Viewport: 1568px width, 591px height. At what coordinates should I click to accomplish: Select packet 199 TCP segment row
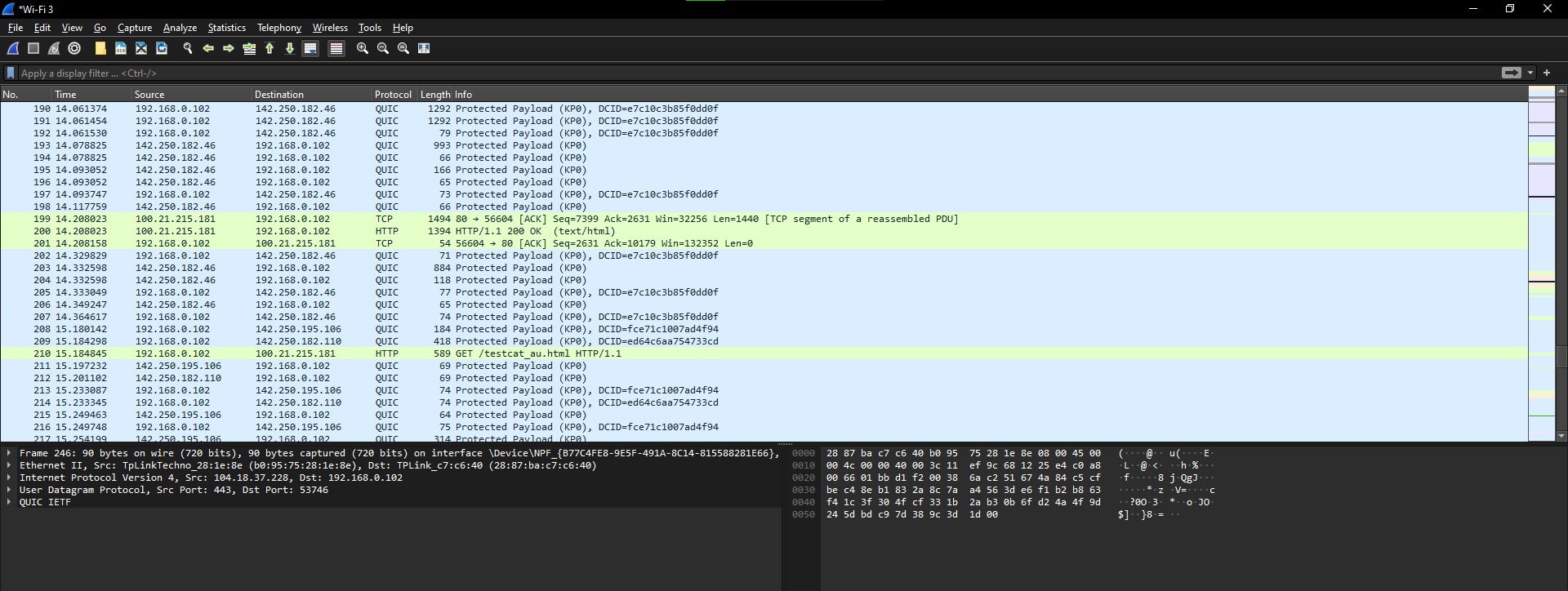pyautogui.click(x=764, y=219)
